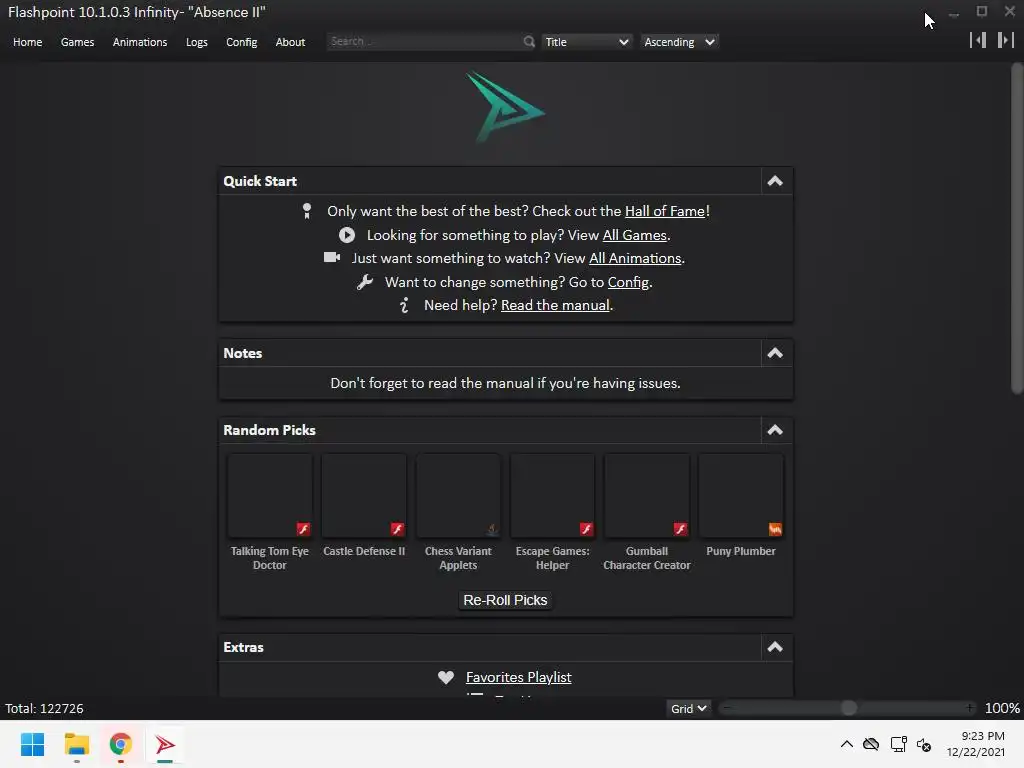1024x768 pixels.
Task: Open the Home tab
Action: (x=27, y=42)
